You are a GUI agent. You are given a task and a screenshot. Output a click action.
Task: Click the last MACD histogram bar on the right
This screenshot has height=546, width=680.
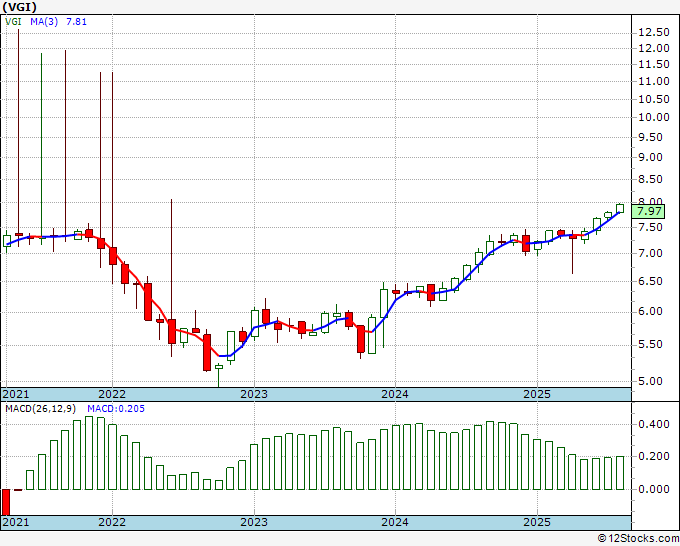620,473
